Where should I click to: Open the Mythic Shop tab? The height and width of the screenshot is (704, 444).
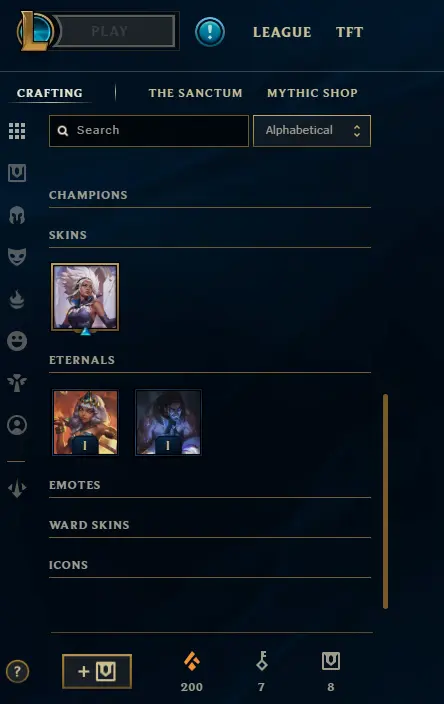click(x=312, y=93)
